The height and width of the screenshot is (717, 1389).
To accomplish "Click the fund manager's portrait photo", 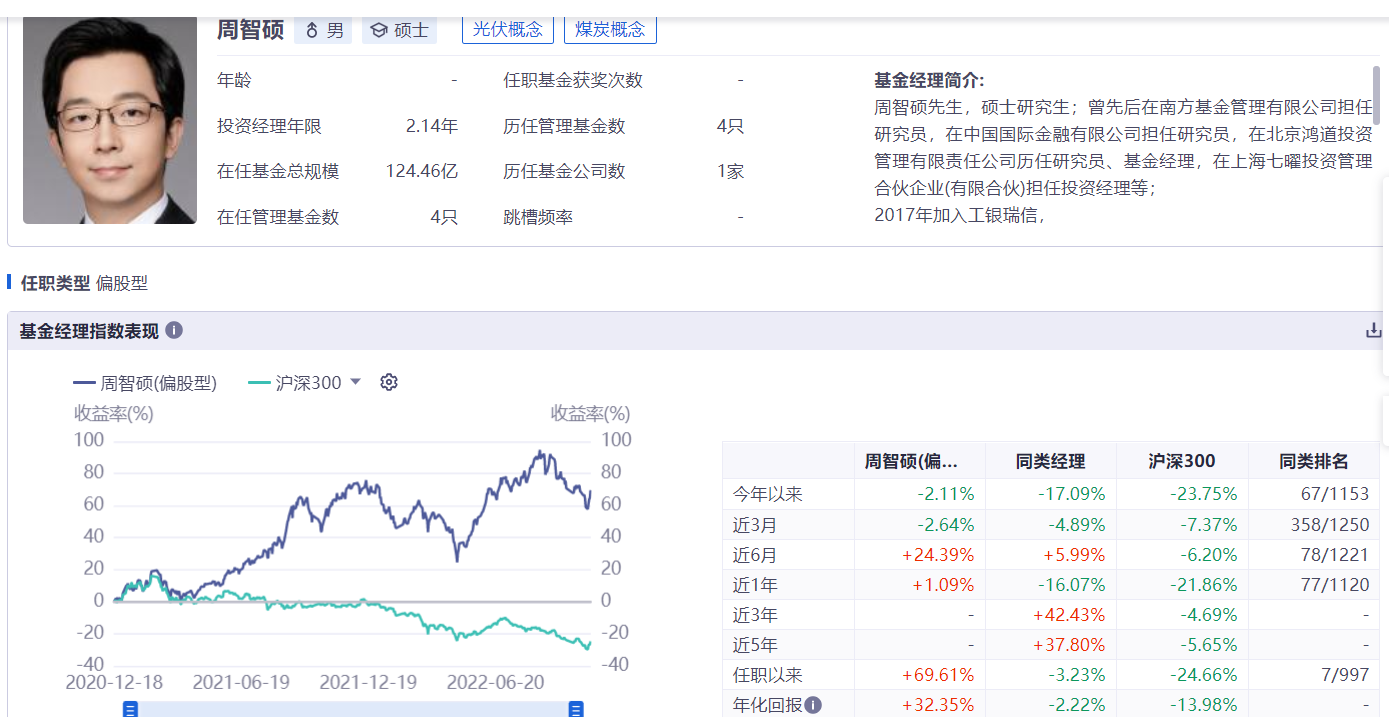I will 110,120.
